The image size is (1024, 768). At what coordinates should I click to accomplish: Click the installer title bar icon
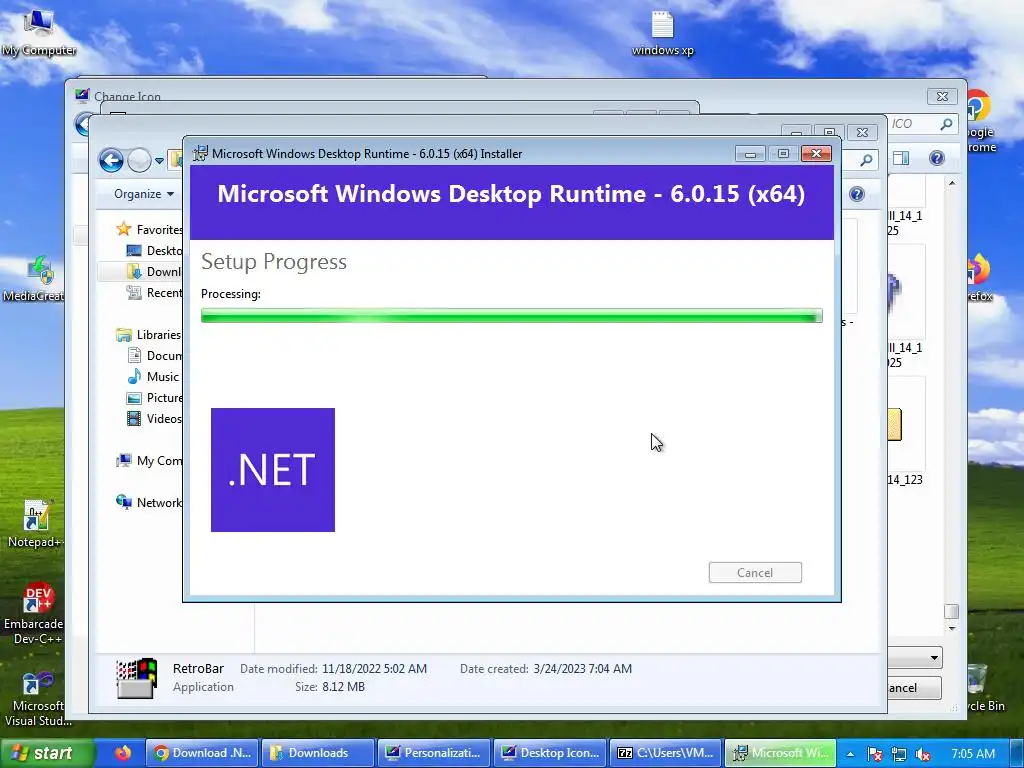coord(200,153)
